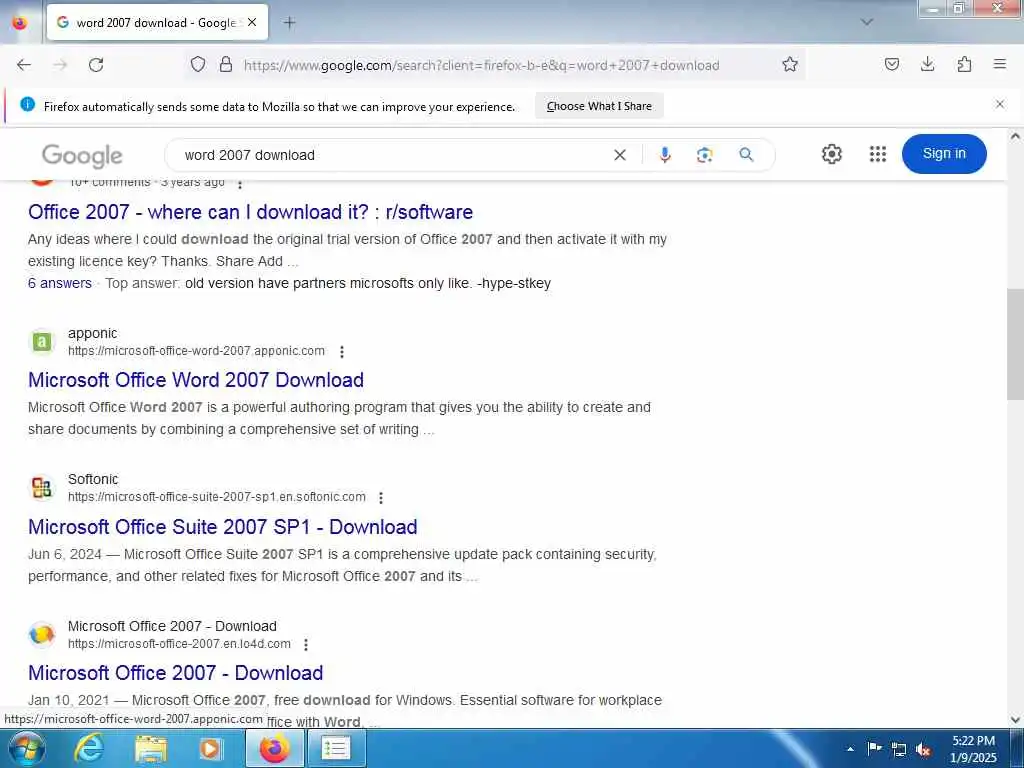Click the apponic URL text
Viewport: 1024px width, 768px height.
tap(196, 351)
